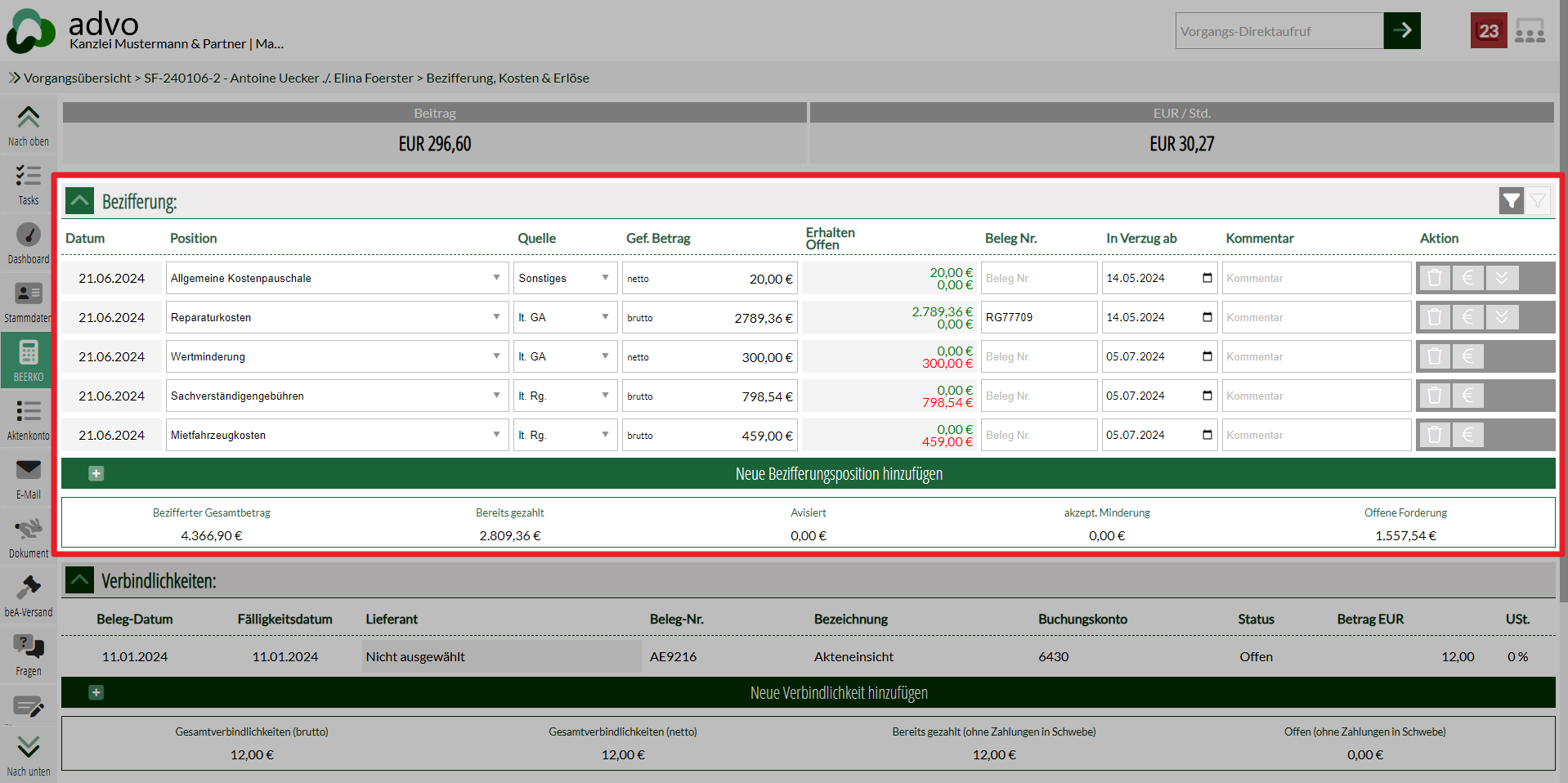The image size is (1568, 783).
Task: Collapse the Bezifferung section
Action: point(80,200)
